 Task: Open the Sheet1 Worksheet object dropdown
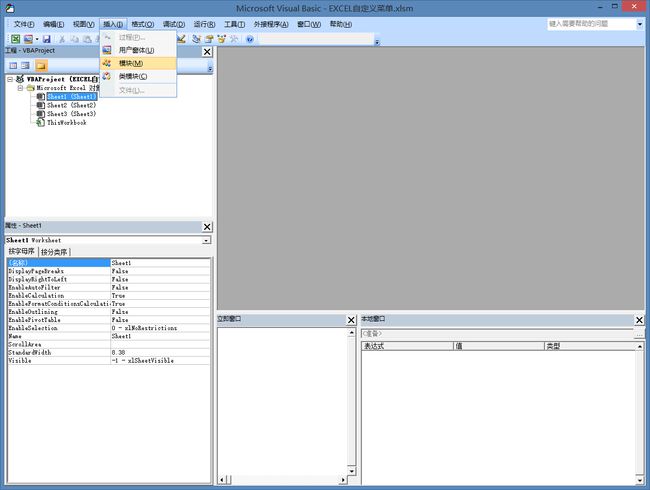206,240
